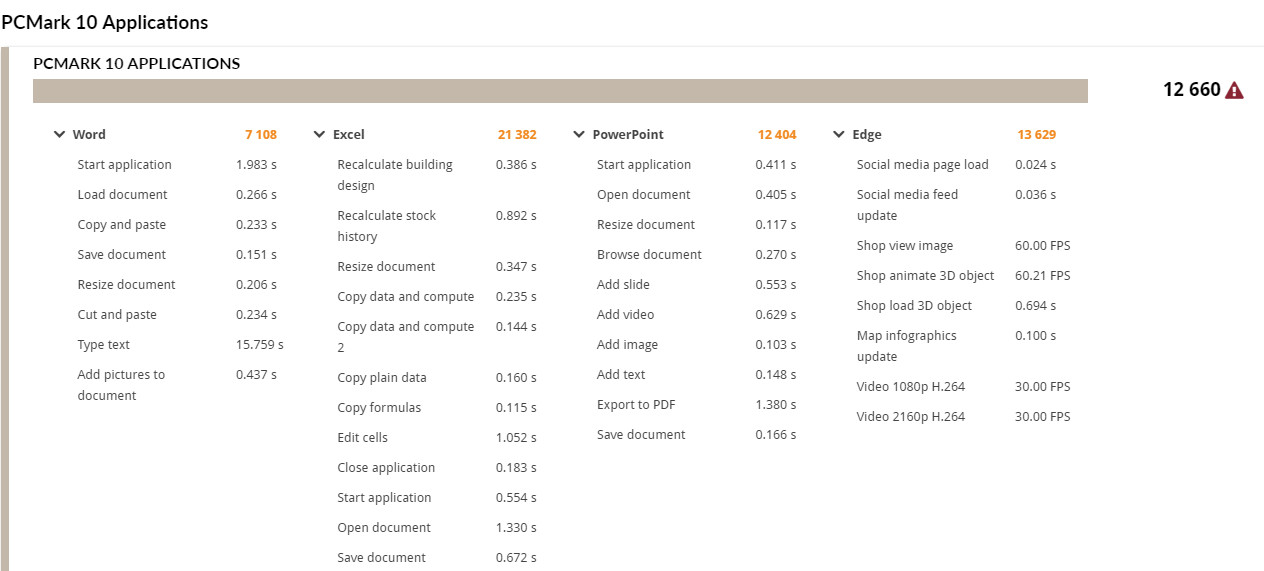Click the Export to PDF row
Viewport: 1264px width, 571px height.
pyautogui.click(x=697, y=404)
